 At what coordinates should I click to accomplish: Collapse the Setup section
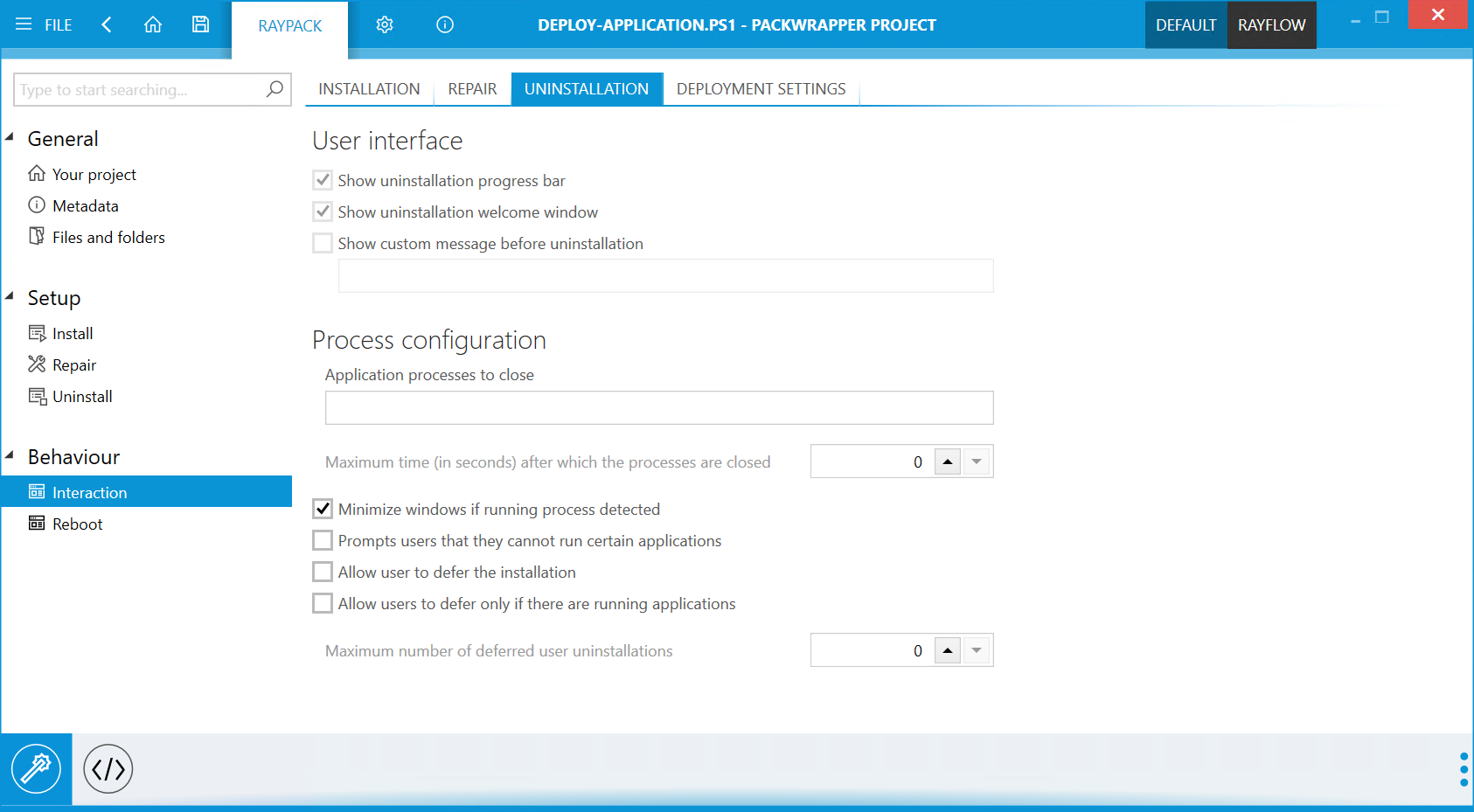10,297
